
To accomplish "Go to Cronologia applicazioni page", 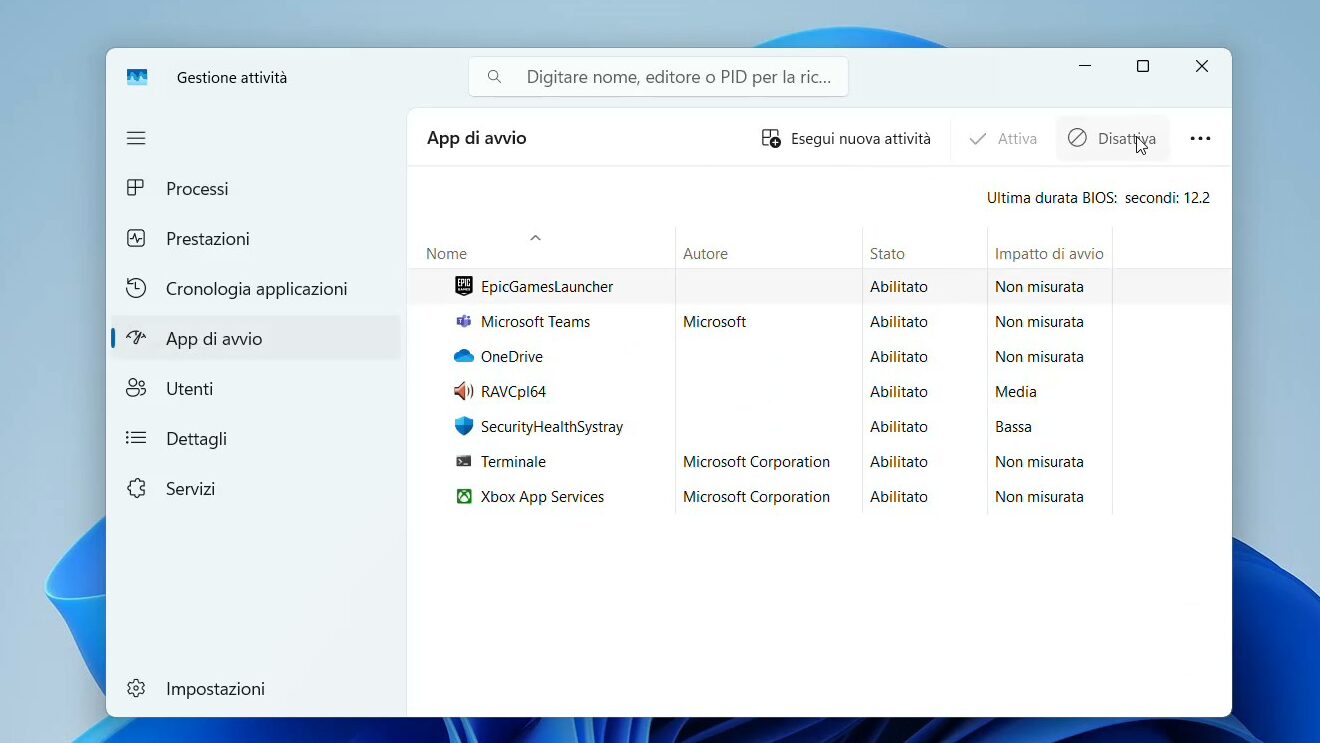I will coord(256,289).
